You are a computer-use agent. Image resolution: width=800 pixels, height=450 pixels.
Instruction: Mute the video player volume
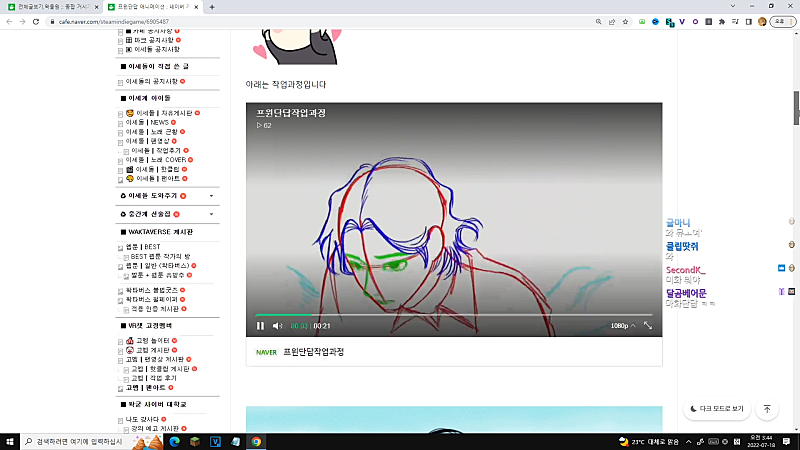tap(277, 326)
